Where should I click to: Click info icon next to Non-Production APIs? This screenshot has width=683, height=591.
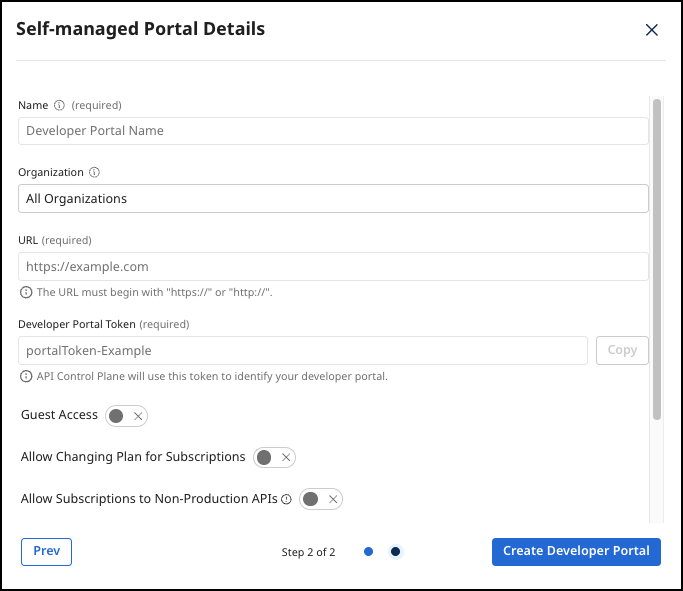[x=286, y=499]
